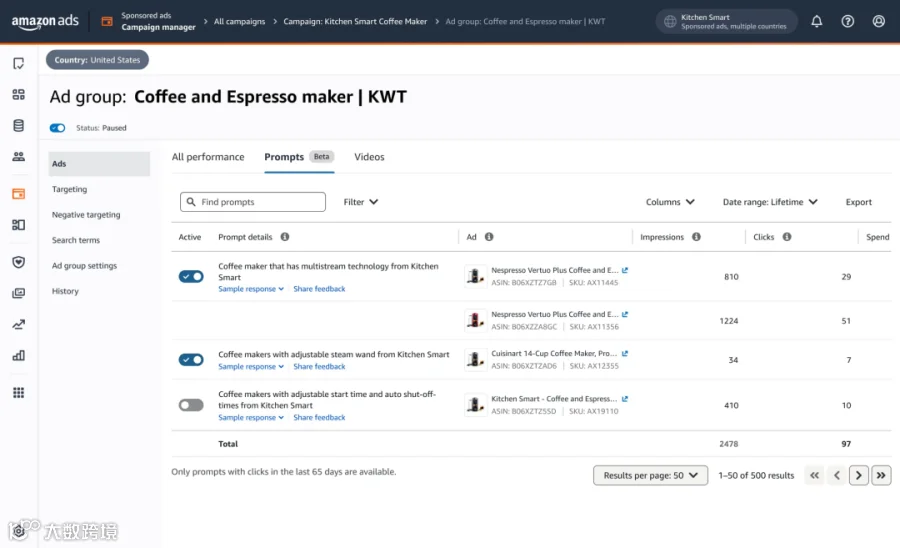Viewport: 900px width, 548px height.
Task: Open the top sidebar checklist document icon
Action: pos(18,63)
